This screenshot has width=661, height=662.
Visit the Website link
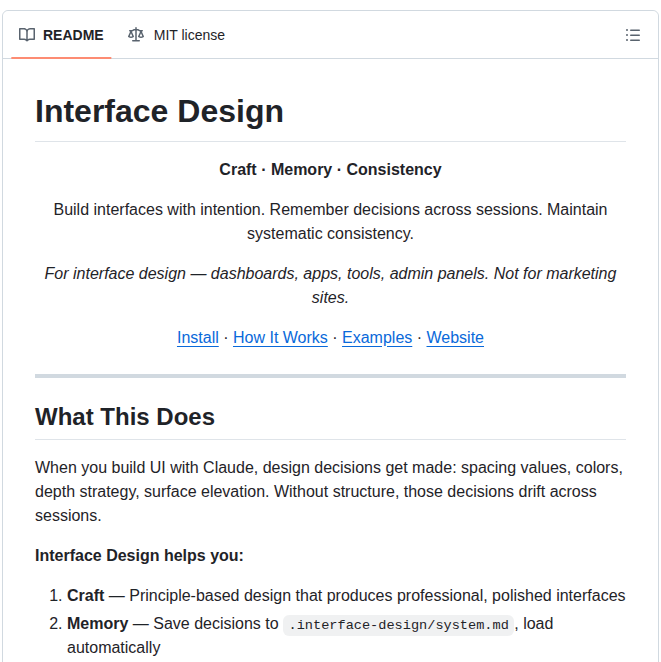(x=455, y=337)
